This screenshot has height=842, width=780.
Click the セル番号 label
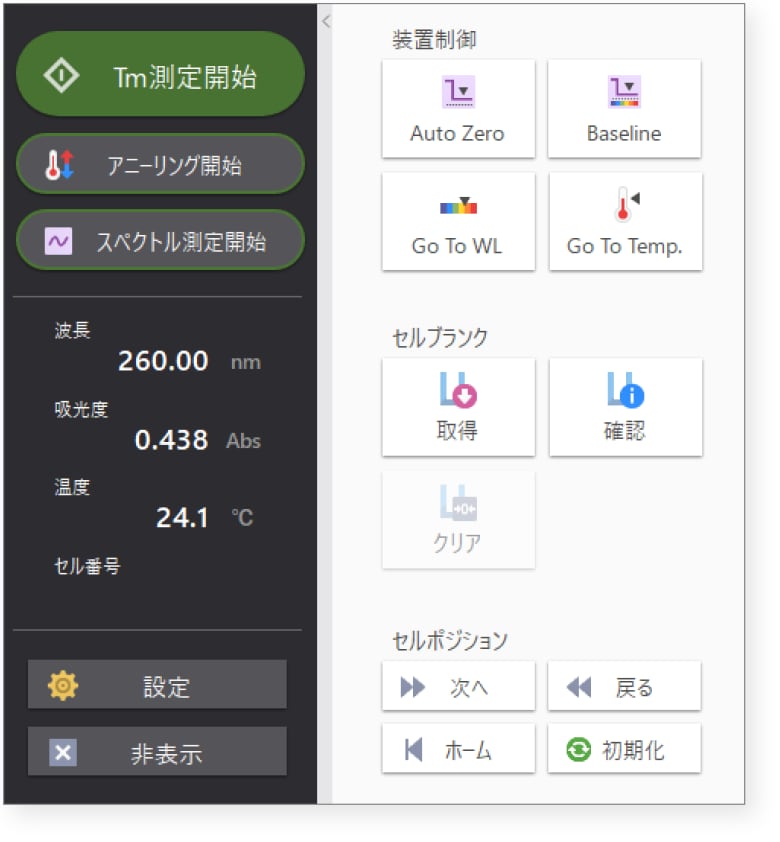point(87,566)
